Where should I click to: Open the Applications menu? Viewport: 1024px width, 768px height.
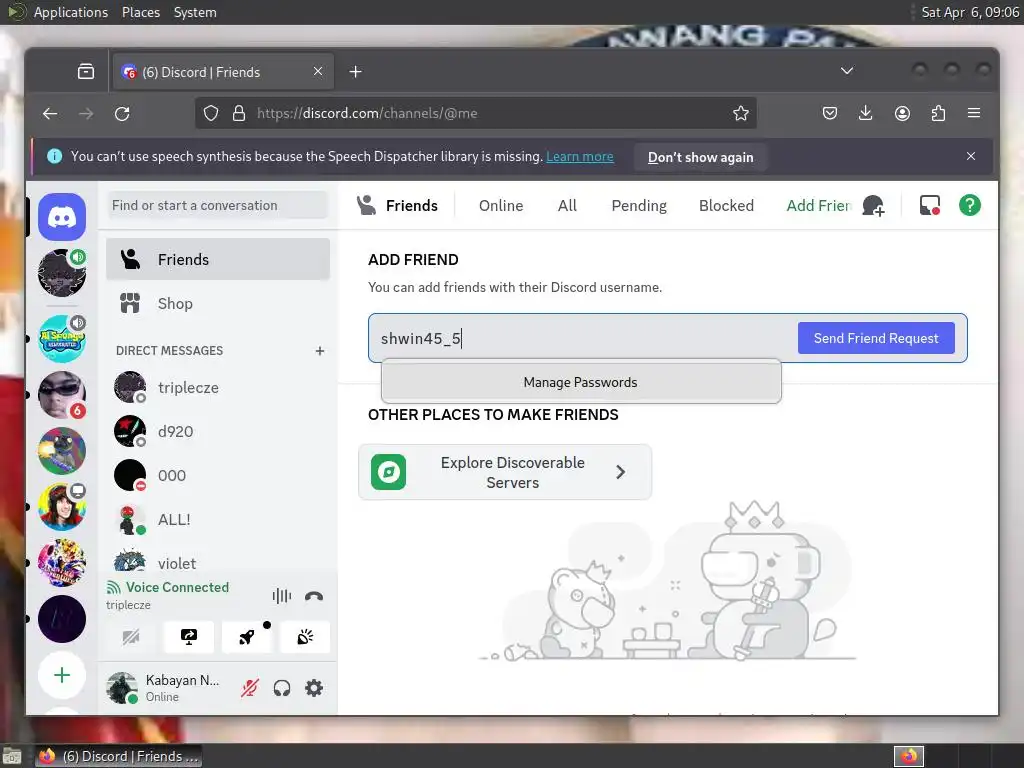[71, 12]
